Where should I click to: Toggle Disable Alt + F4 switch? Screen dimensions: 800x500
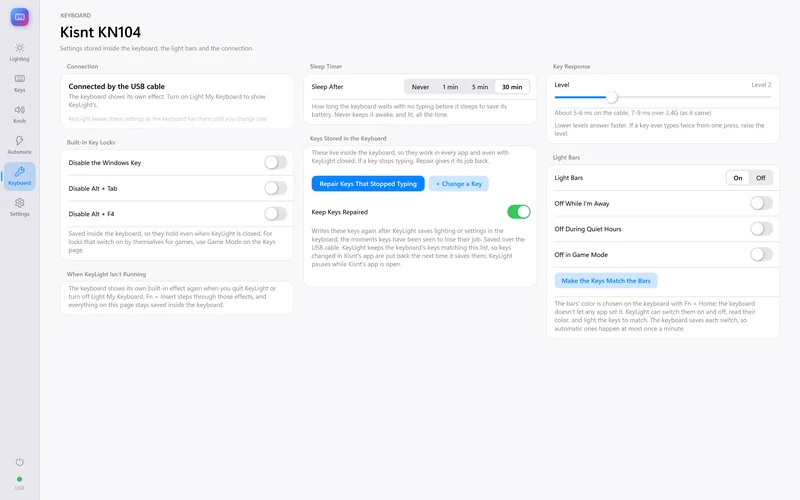tap(276, 214)
